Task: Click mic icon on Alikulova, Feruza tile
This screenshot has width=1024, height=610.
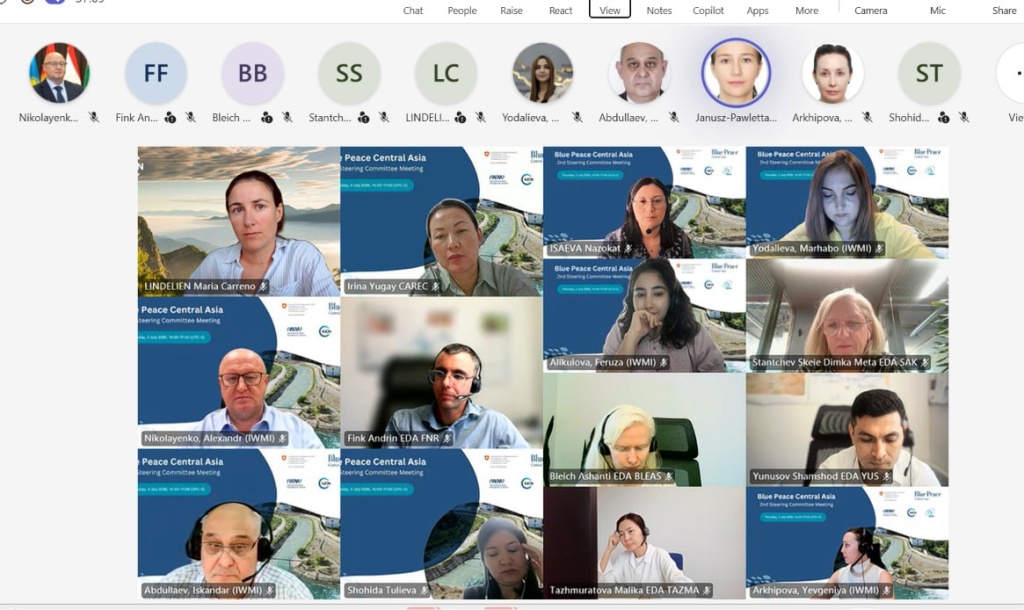Action: [x=664, y=362]
